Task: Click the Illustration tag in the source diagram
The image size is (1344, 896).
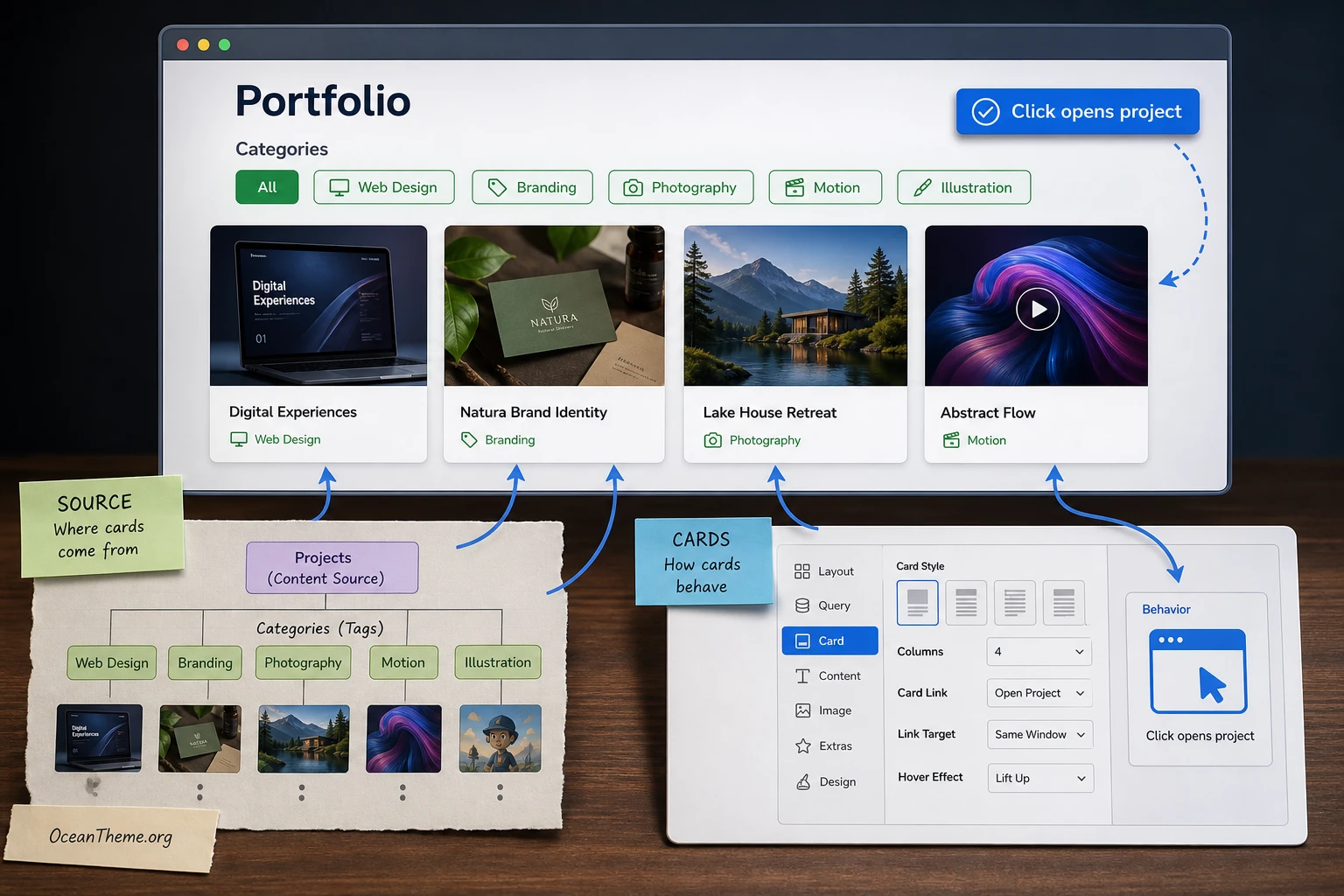Action: [x=498, y=662]
